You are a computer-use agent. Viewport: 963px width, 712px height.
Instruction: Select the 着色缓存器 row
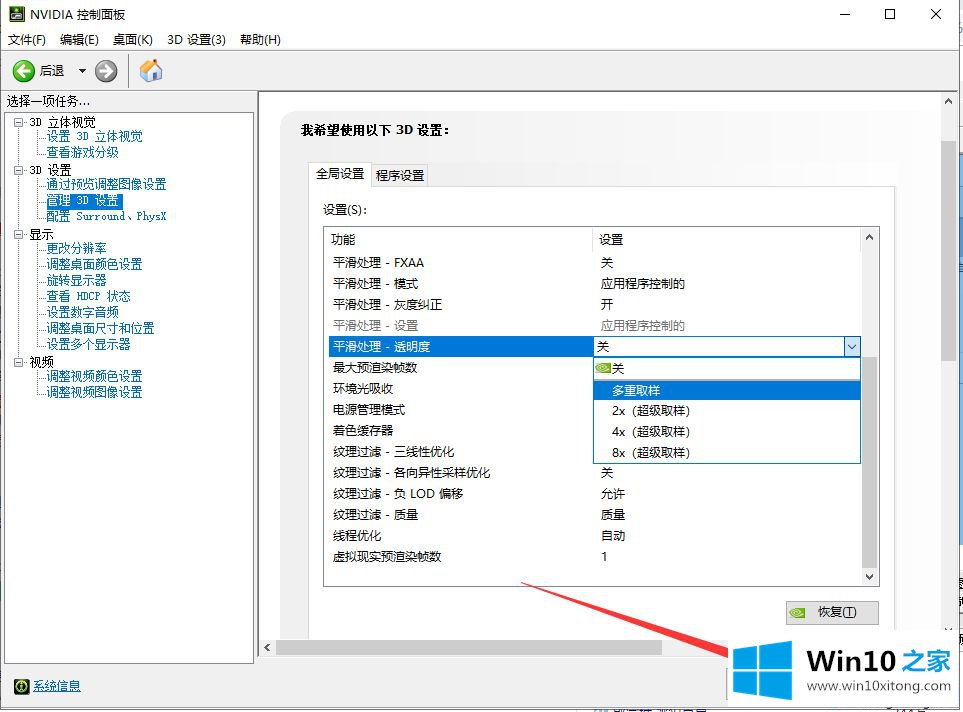pyautogui.click(x=461, y=431)
